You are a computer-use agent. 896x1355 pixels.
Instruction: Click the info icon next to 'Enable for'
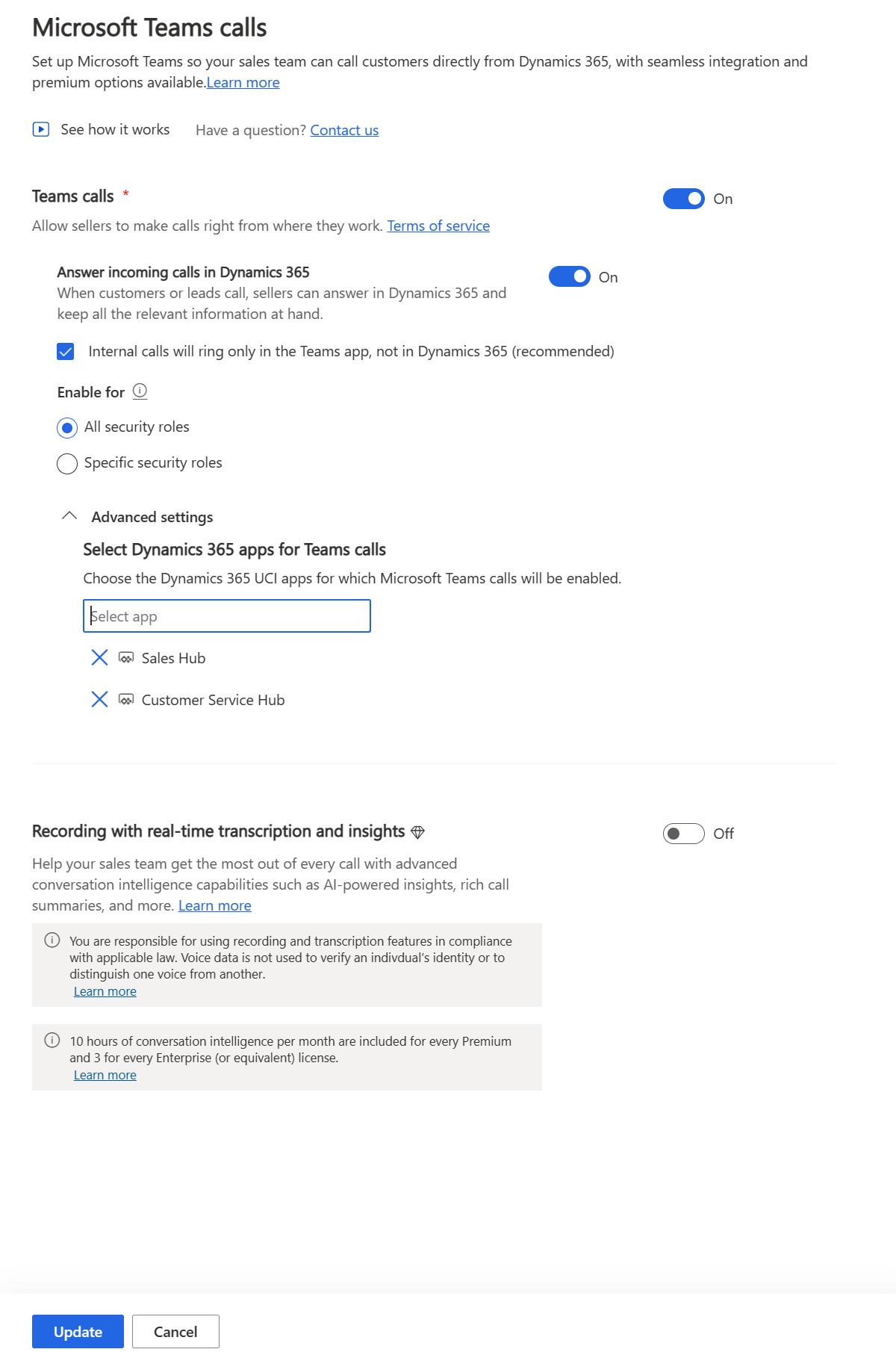pos(140,391)
